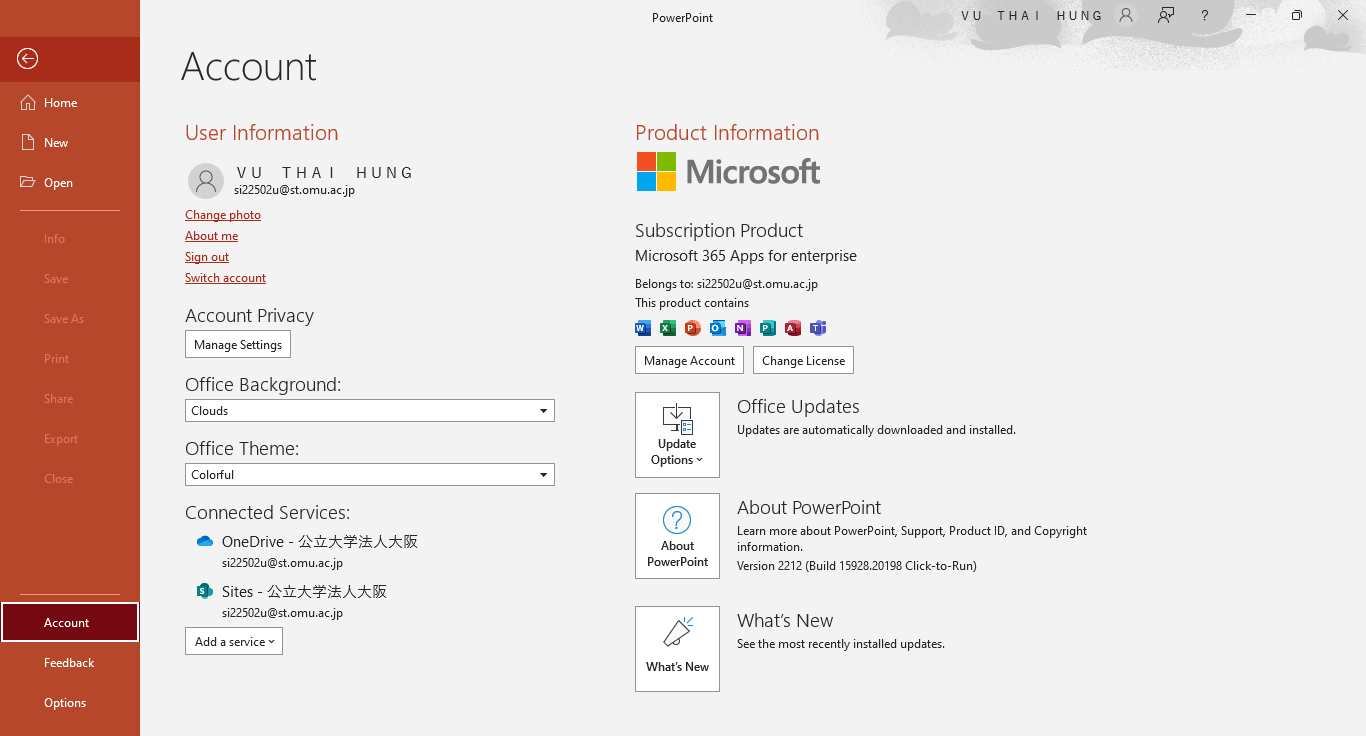Click the Info item in sidebar
The height and width of the screenshot is (736, 1366).
pos(70,239)
